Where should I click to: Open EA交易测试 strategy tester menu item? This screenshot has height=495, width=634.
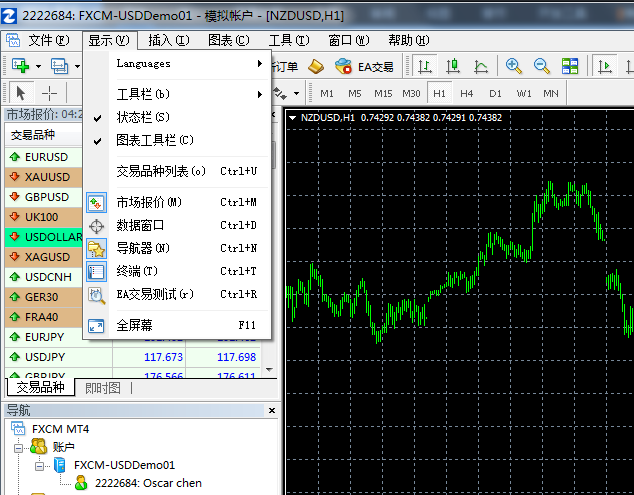pyautogui.click(x=178, y=294)
